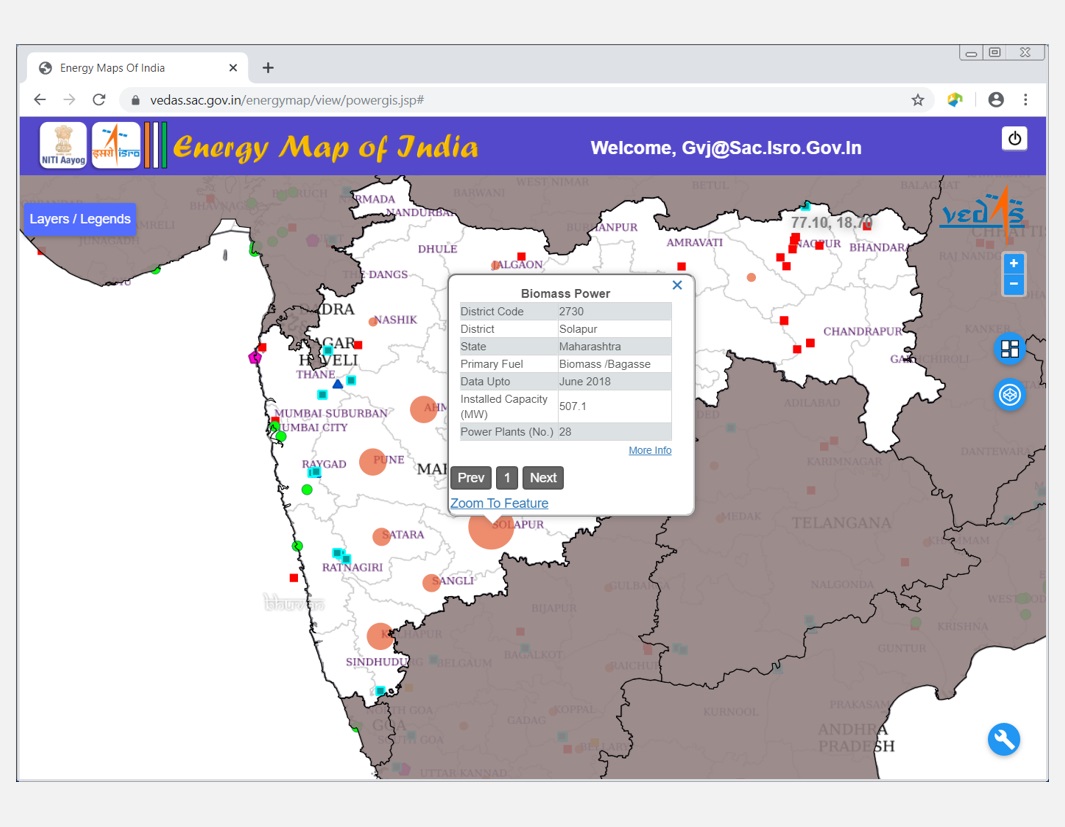This screenshot has width=1065, height=827.
Task: Click the magenta pentagon marker on coast
Action: pos(255,357)
